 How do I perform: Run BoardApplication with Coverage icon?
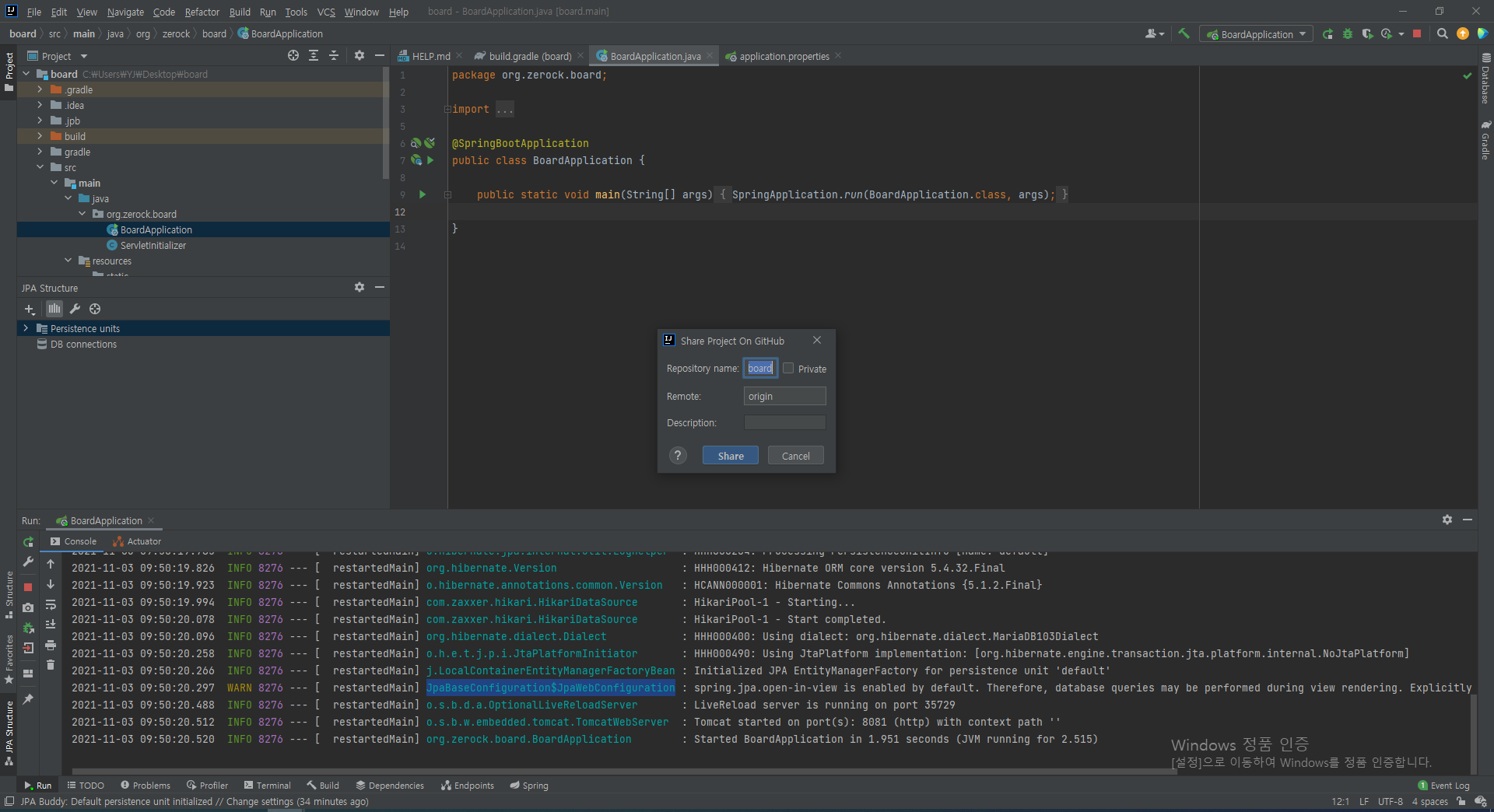coord(1367,33)
